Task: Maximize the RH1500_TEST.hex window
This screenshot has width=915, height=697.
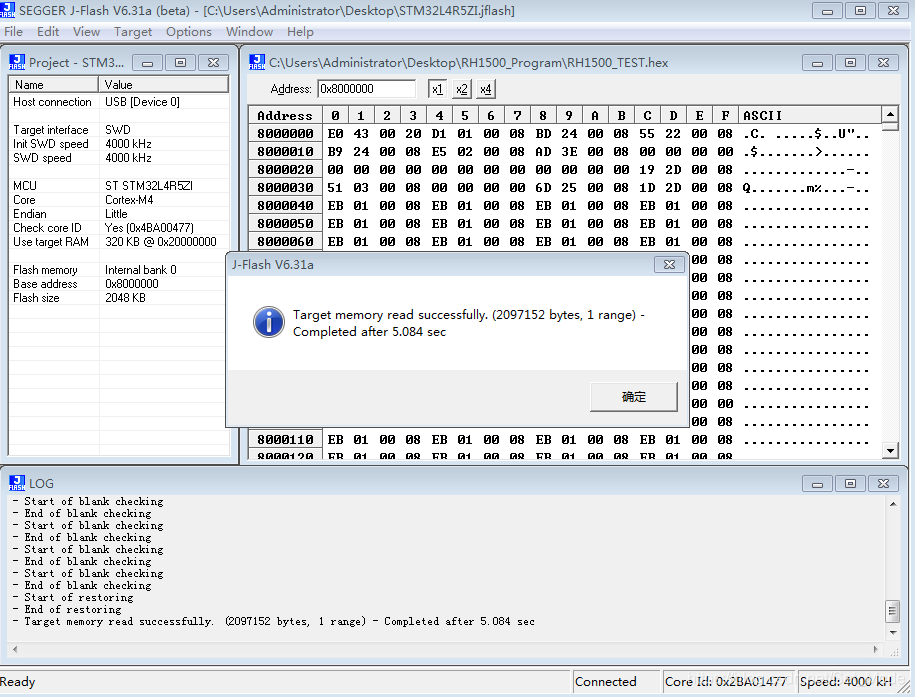Action: click(850, 62)
